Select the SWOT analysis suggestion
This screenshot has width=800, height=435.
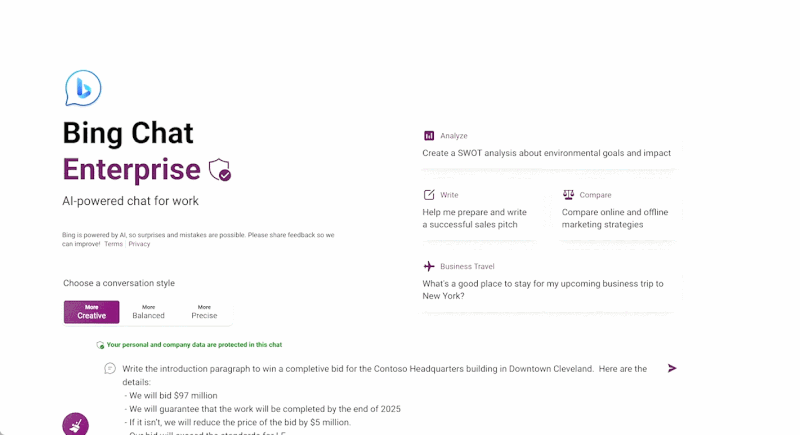[546, 154]
